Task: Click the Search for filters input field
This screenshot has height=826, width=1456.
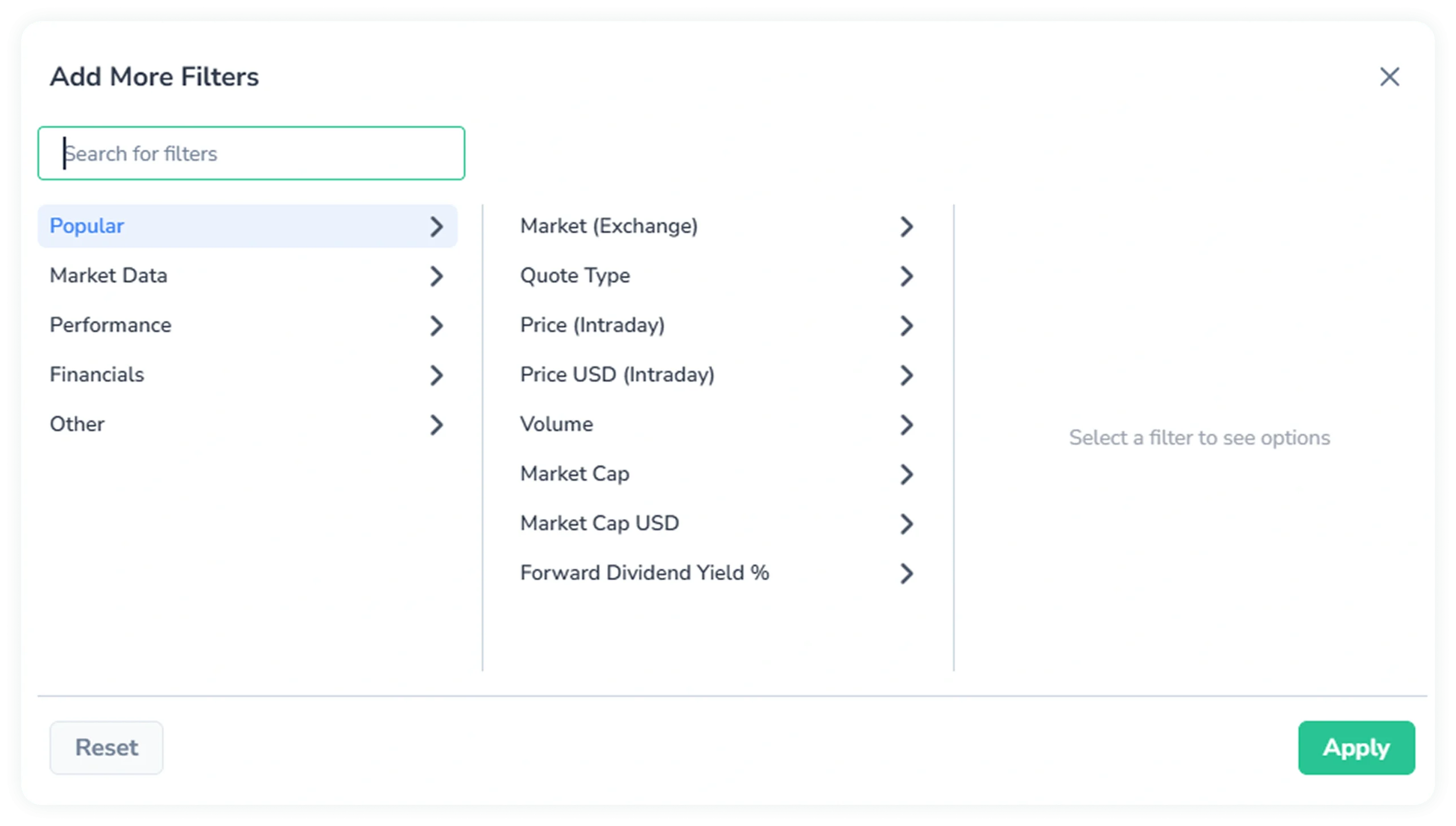Action: (x=251, y=153)
